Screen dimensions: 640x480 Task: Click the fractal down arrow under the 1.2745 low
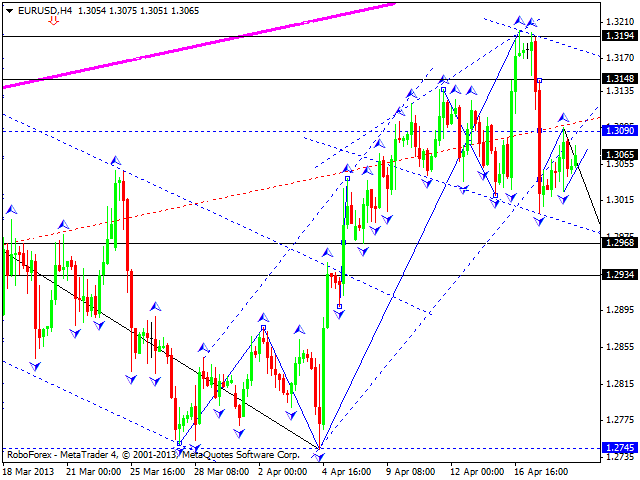[x=320, y=457]
